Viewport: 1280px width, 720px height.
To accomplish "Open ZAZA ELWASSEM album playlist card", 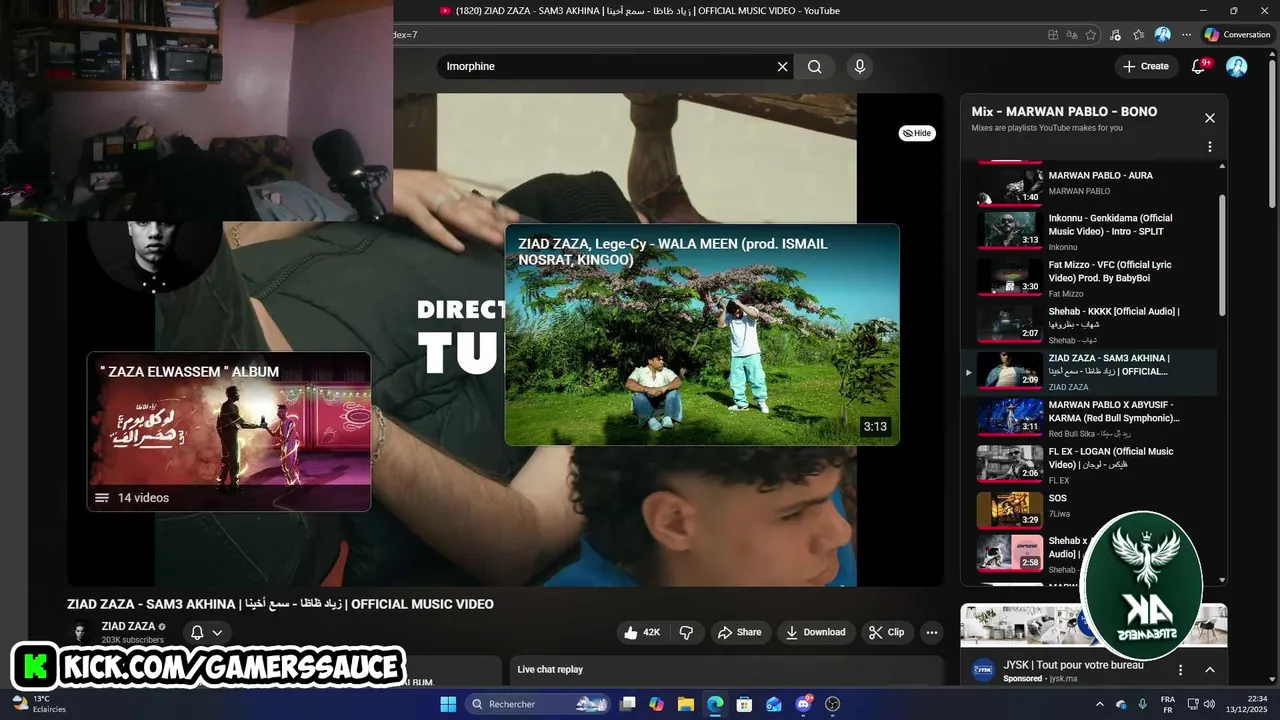I will pos(229,431).
